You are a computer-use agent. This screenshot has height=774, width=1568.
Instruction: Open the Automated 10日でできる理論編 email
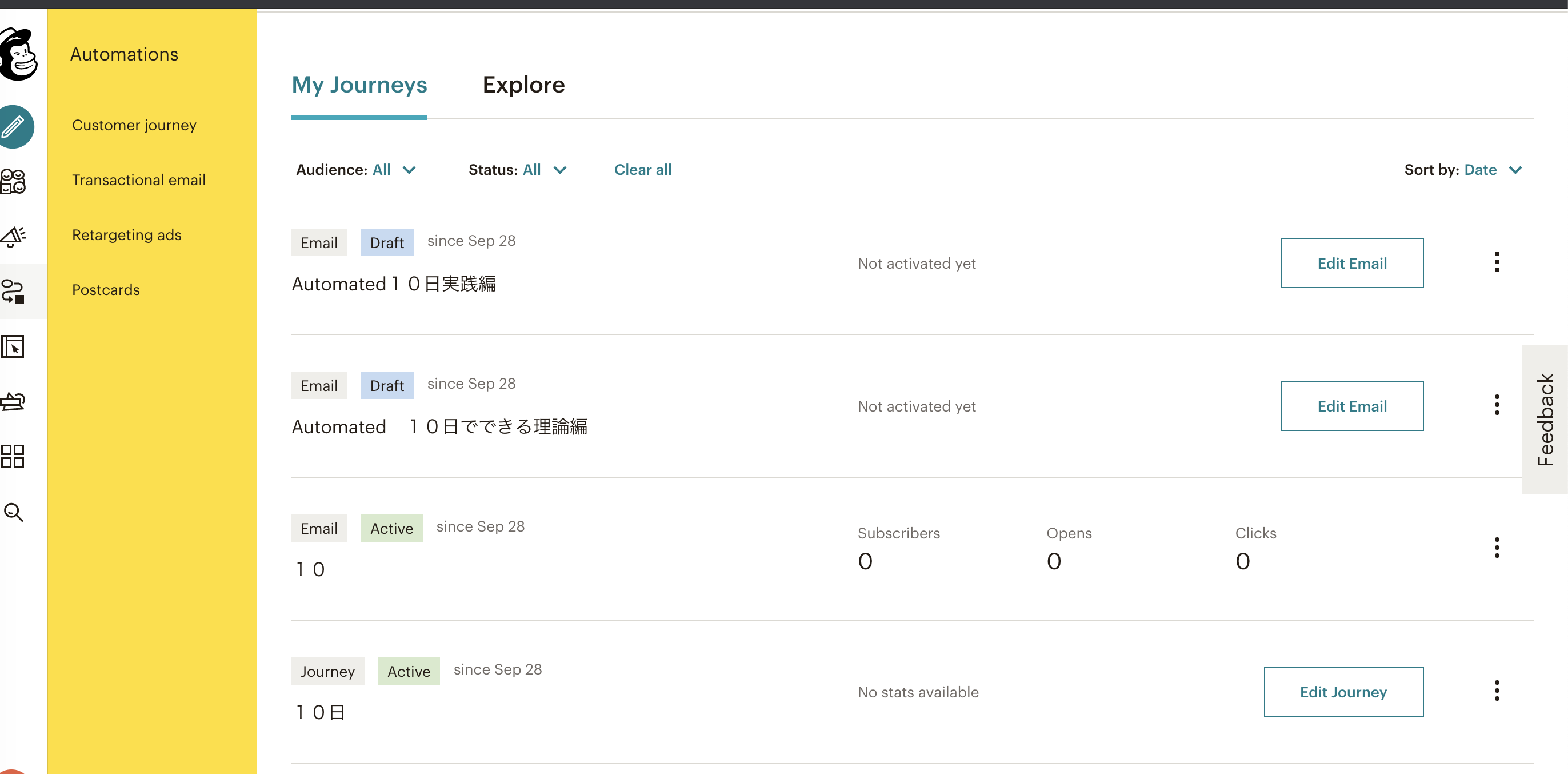click(439, 427)
